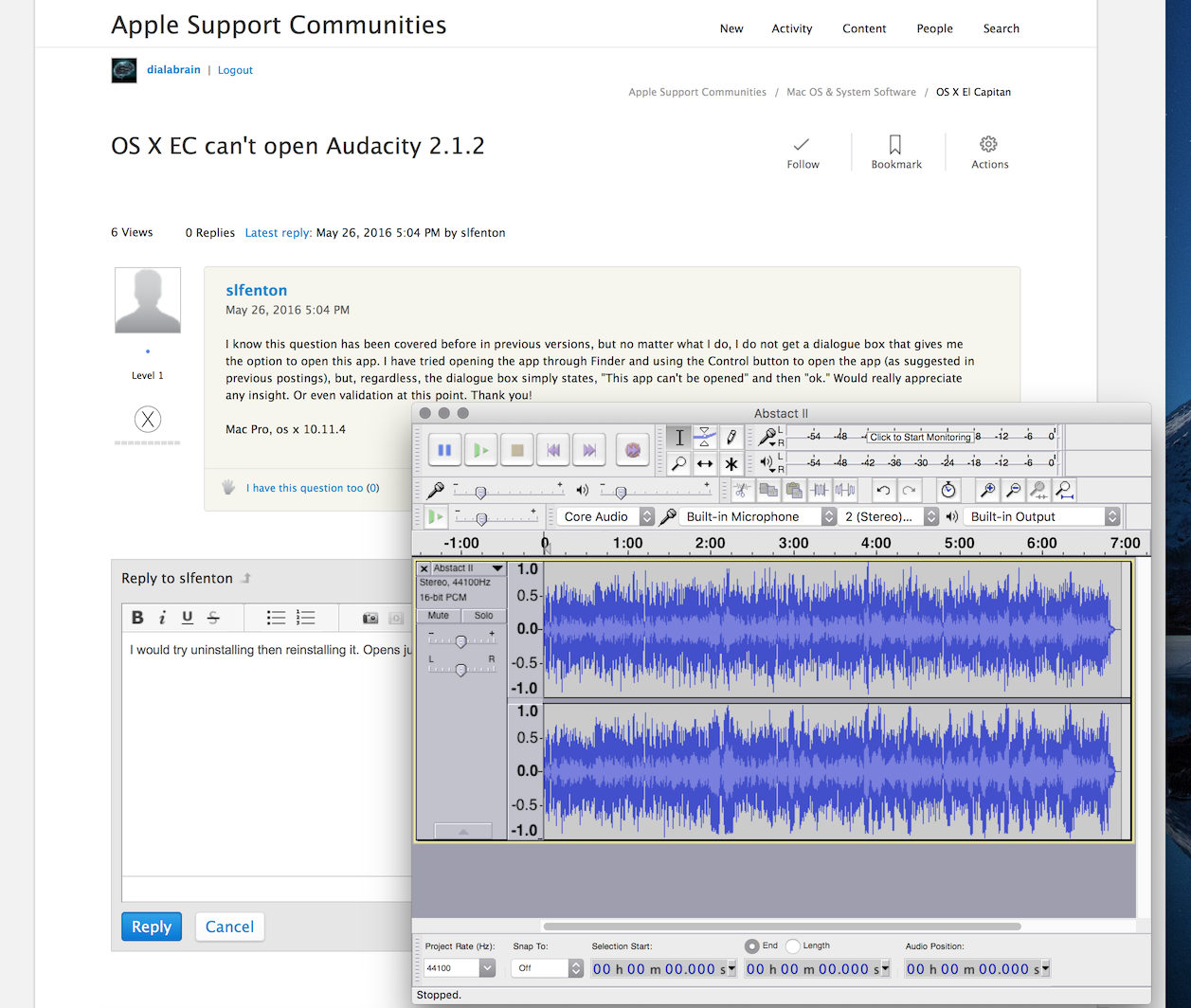
Task: Click Audacity's horizontal scrollbar
Action: (782, 927)
